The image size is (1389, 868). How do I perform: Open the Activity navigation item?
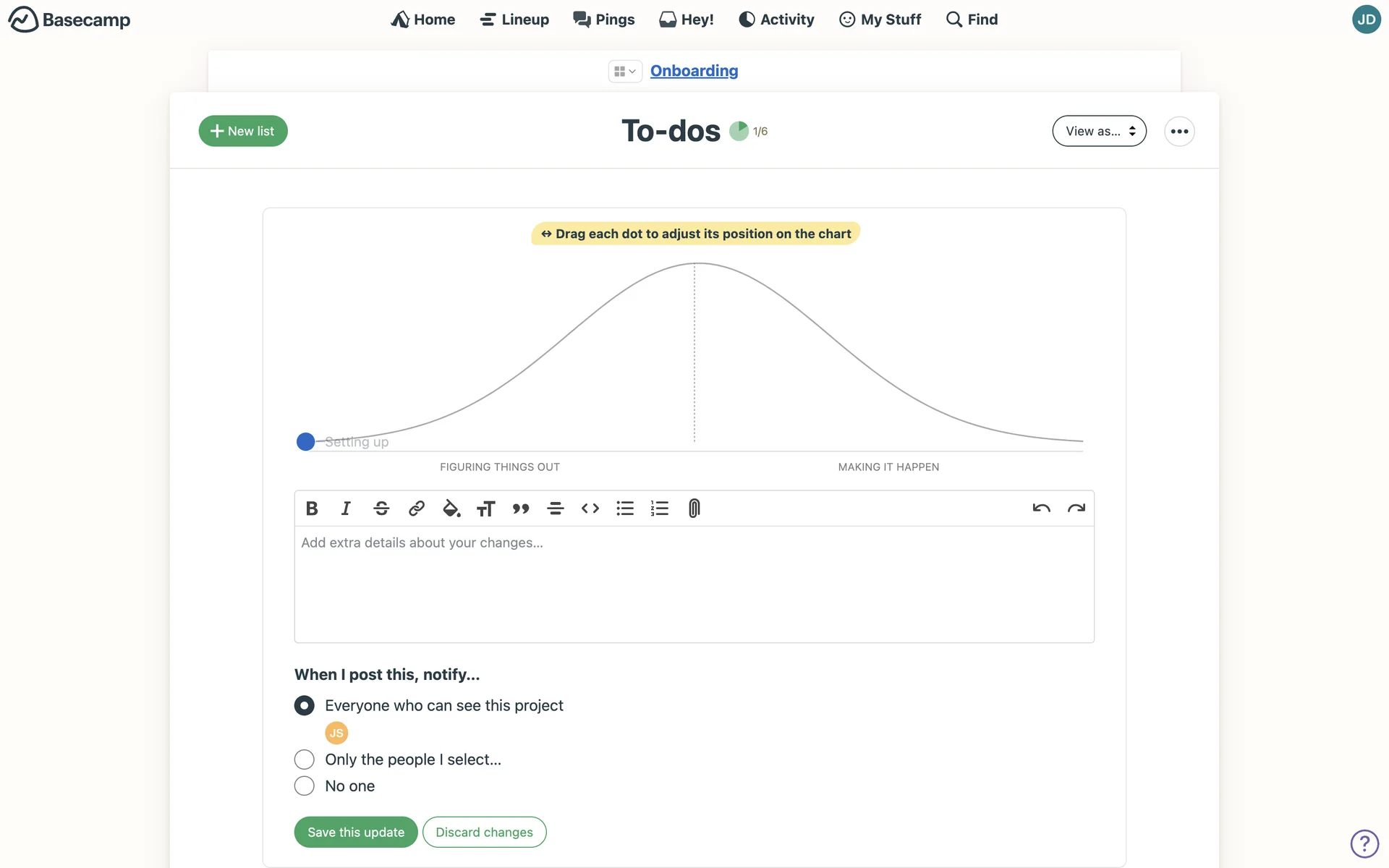776,20
